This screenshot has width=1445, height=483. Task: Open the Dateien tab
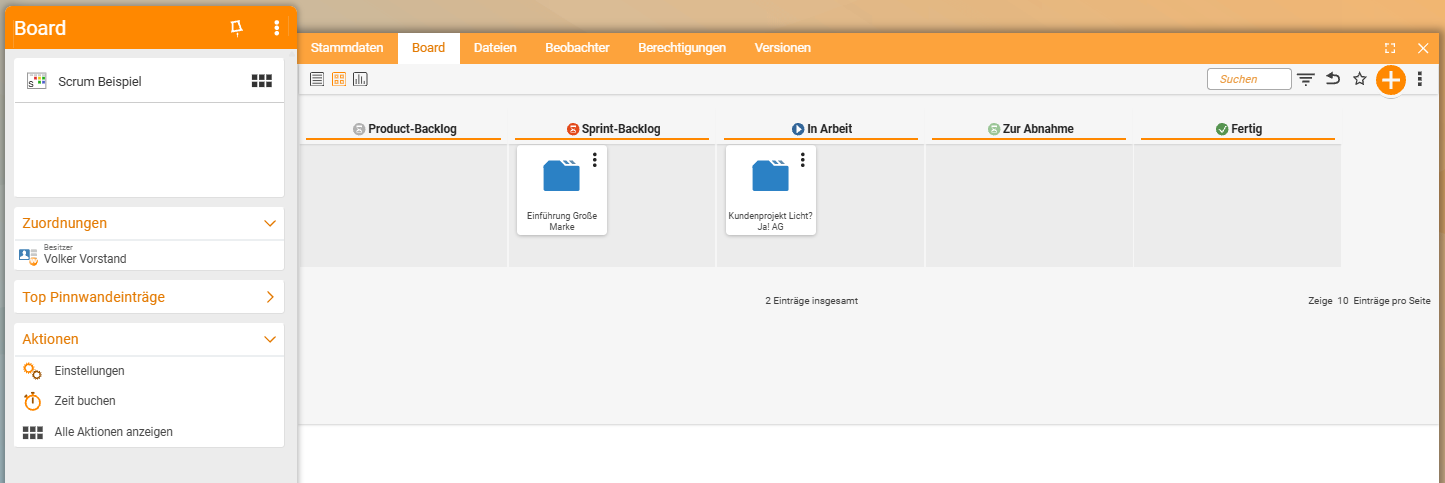[495, 48]
